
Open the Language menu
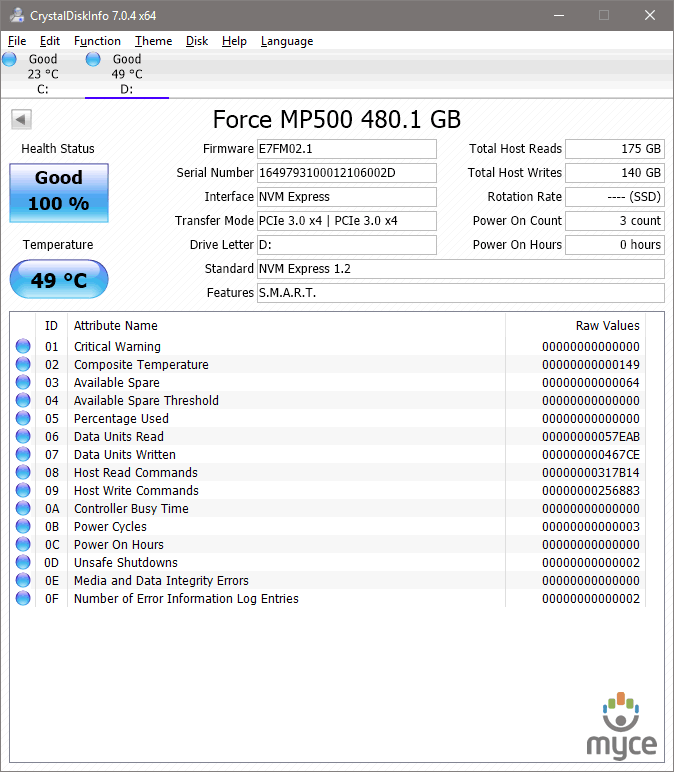287,41
